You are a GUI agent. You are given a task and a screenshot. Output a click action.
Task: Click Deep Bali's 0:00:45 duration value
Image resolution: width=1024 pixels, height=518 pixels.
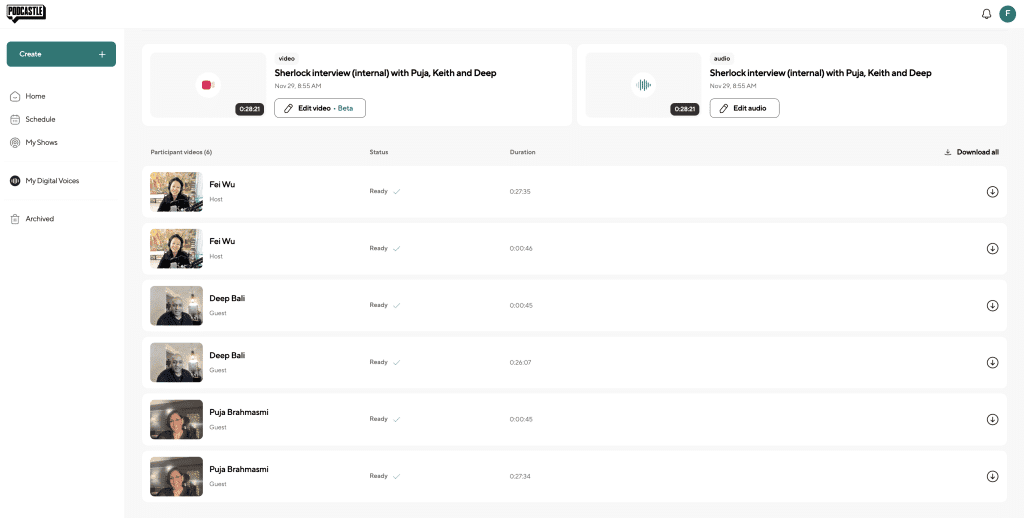[x=521, y=306]
